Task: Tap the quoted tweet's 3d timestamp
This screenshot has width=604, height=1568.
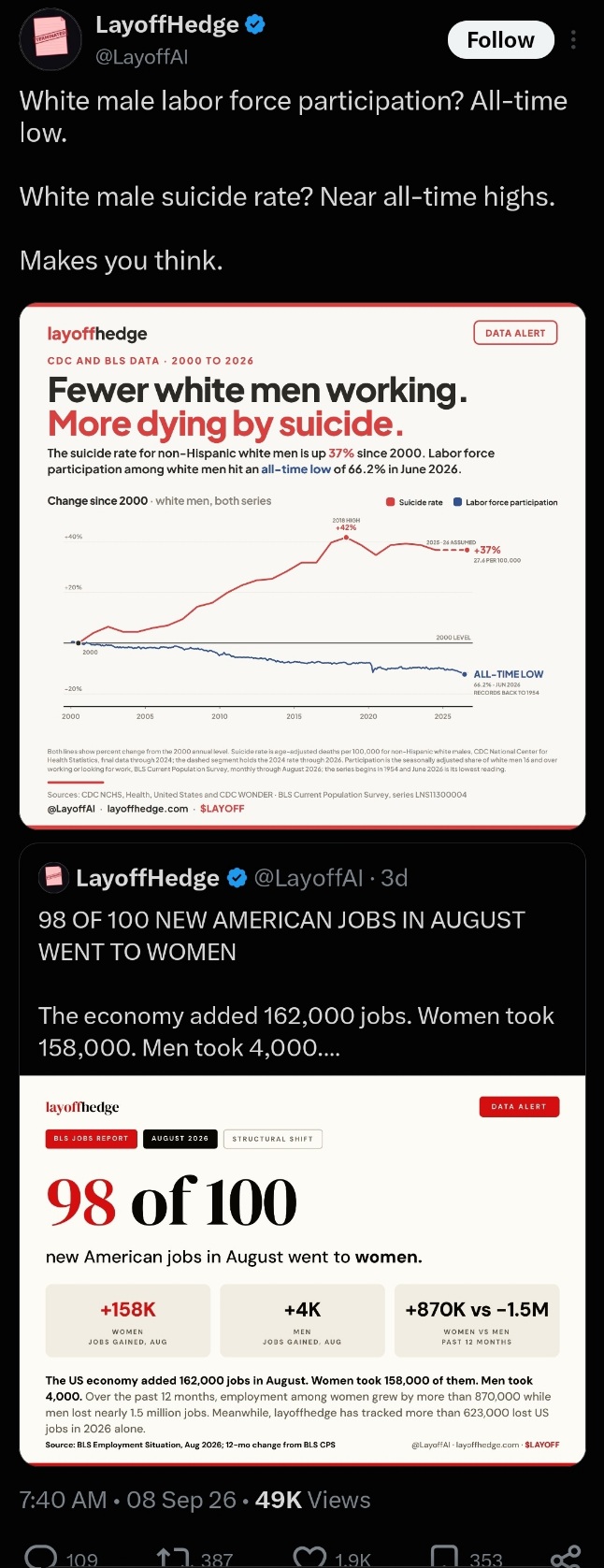Action: (x=394, y=878)
